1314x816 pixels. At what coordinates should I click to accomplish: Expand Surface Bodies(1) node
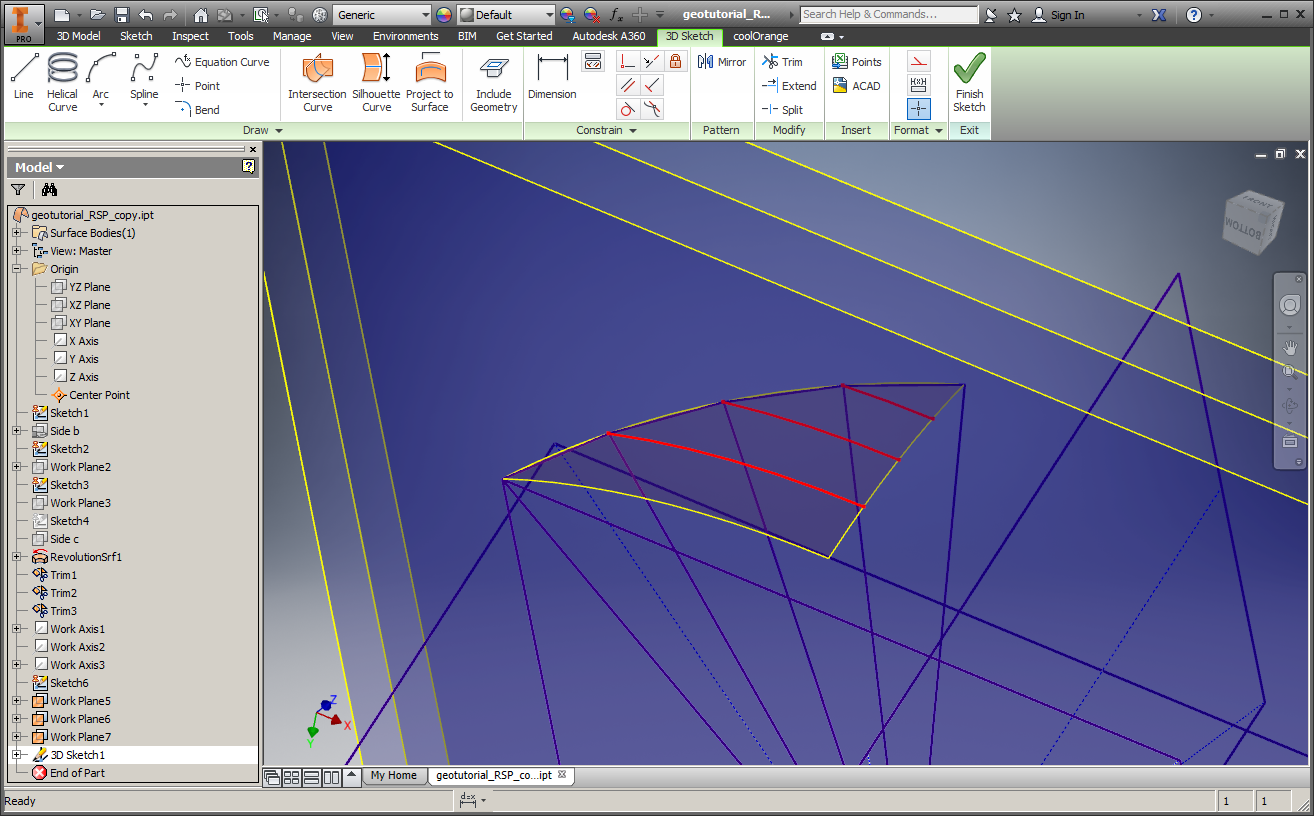click(x=16, y=233)
